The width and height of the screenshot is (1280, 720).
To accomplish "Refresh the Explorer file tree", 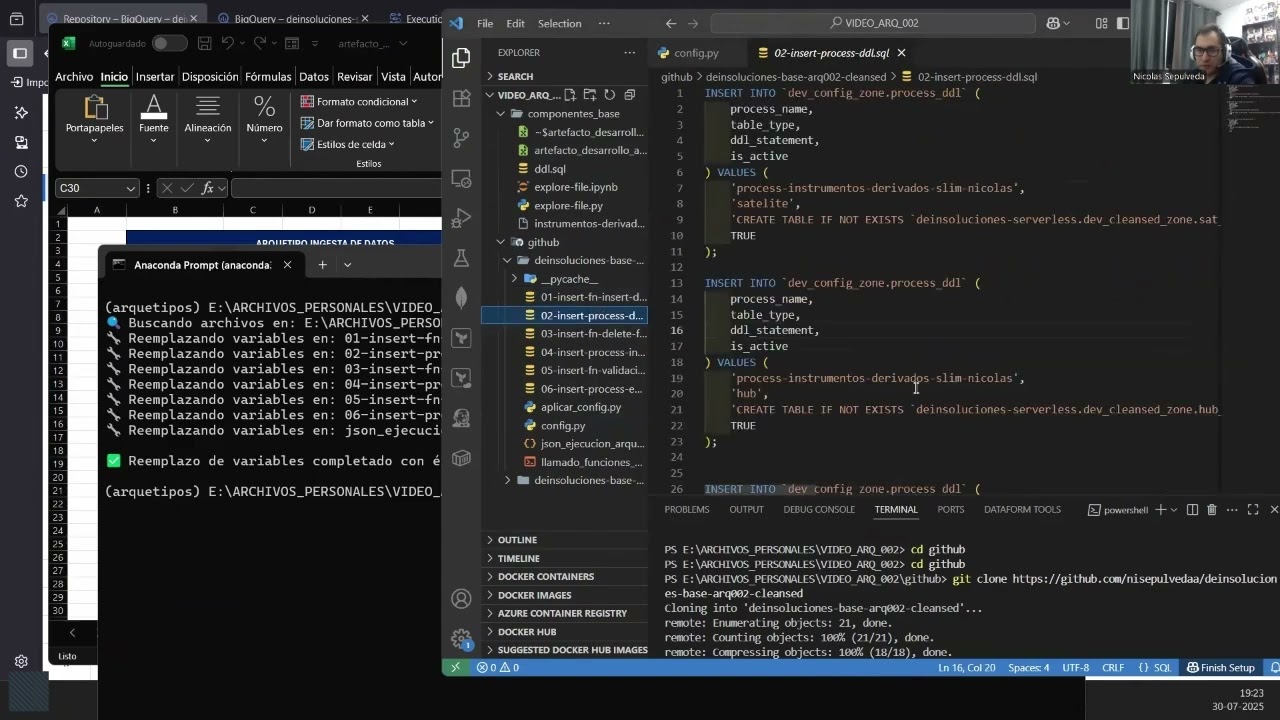I will [609, 95].
